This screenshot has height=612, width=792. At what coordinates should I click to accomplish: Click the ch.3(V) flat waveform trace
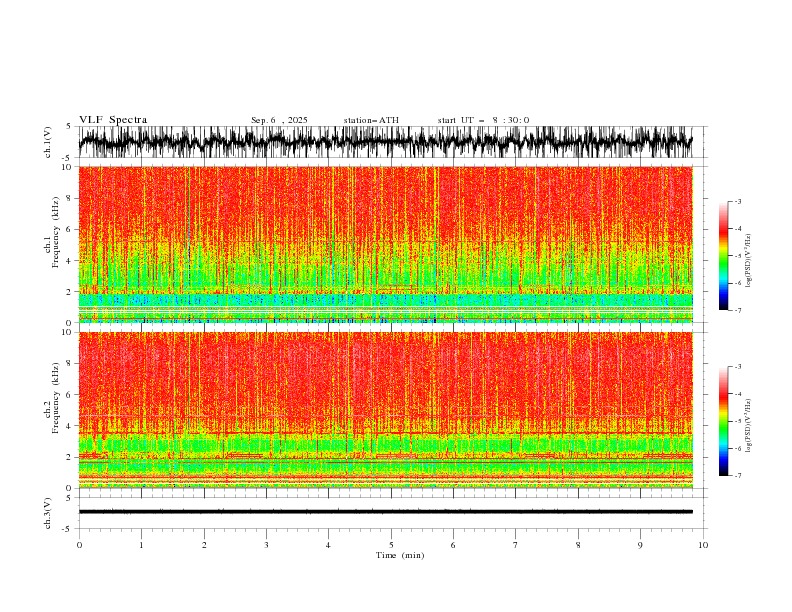(x=385, y=512)
